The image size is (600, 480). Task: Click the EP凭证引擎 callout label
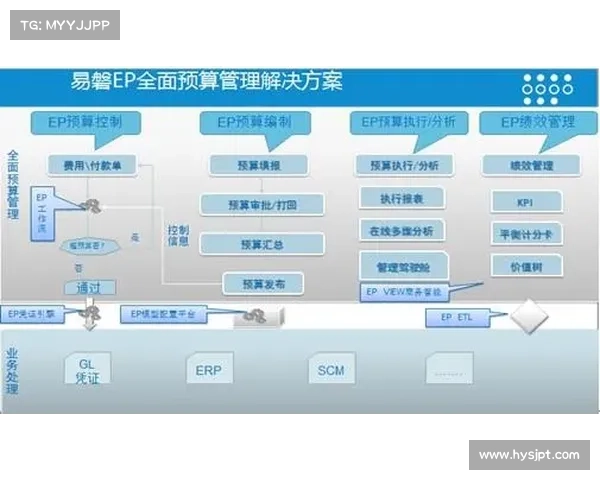pyautogui.click(x=32, y=314)
